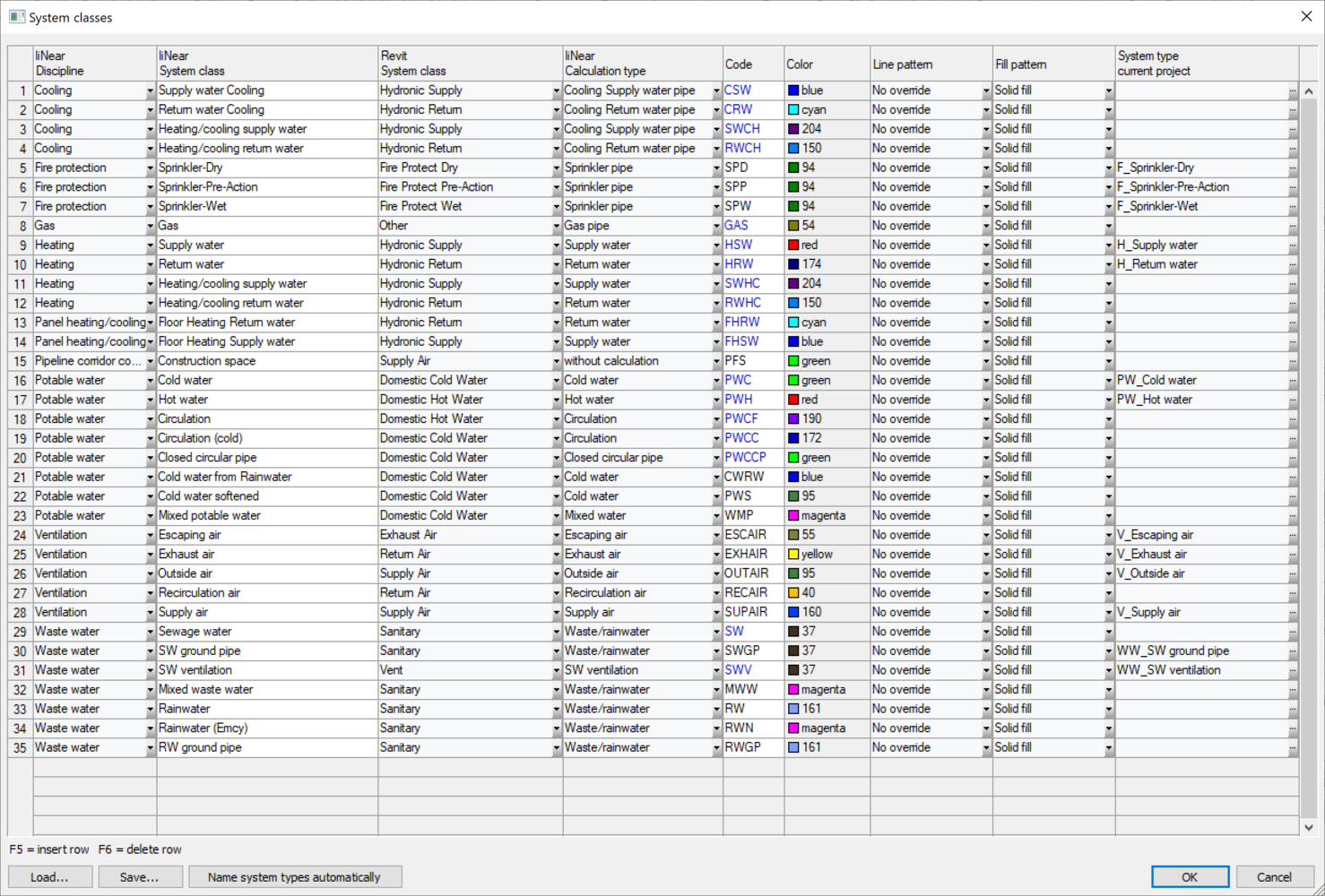
Task: Open Line pattern dropdown for Supply air row
Action: pos(986,613)
